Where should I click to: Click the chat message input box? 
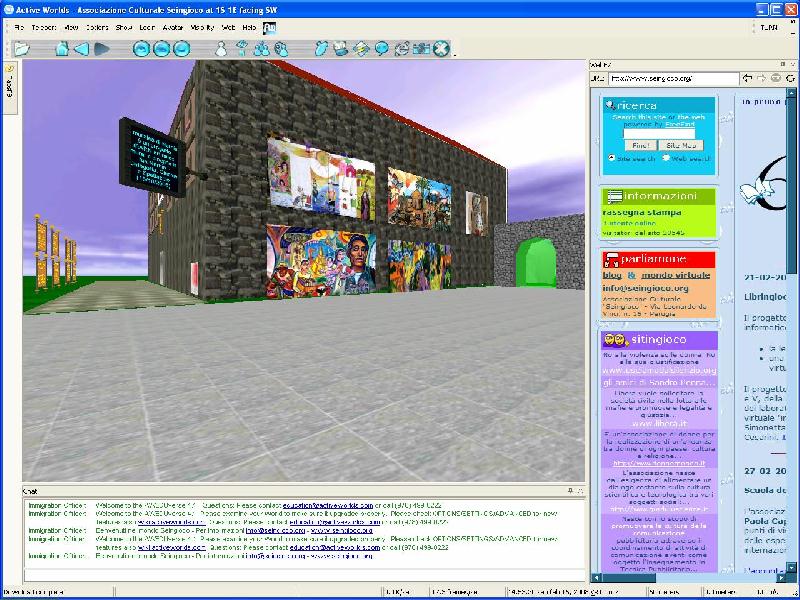(x=304, y=574)
